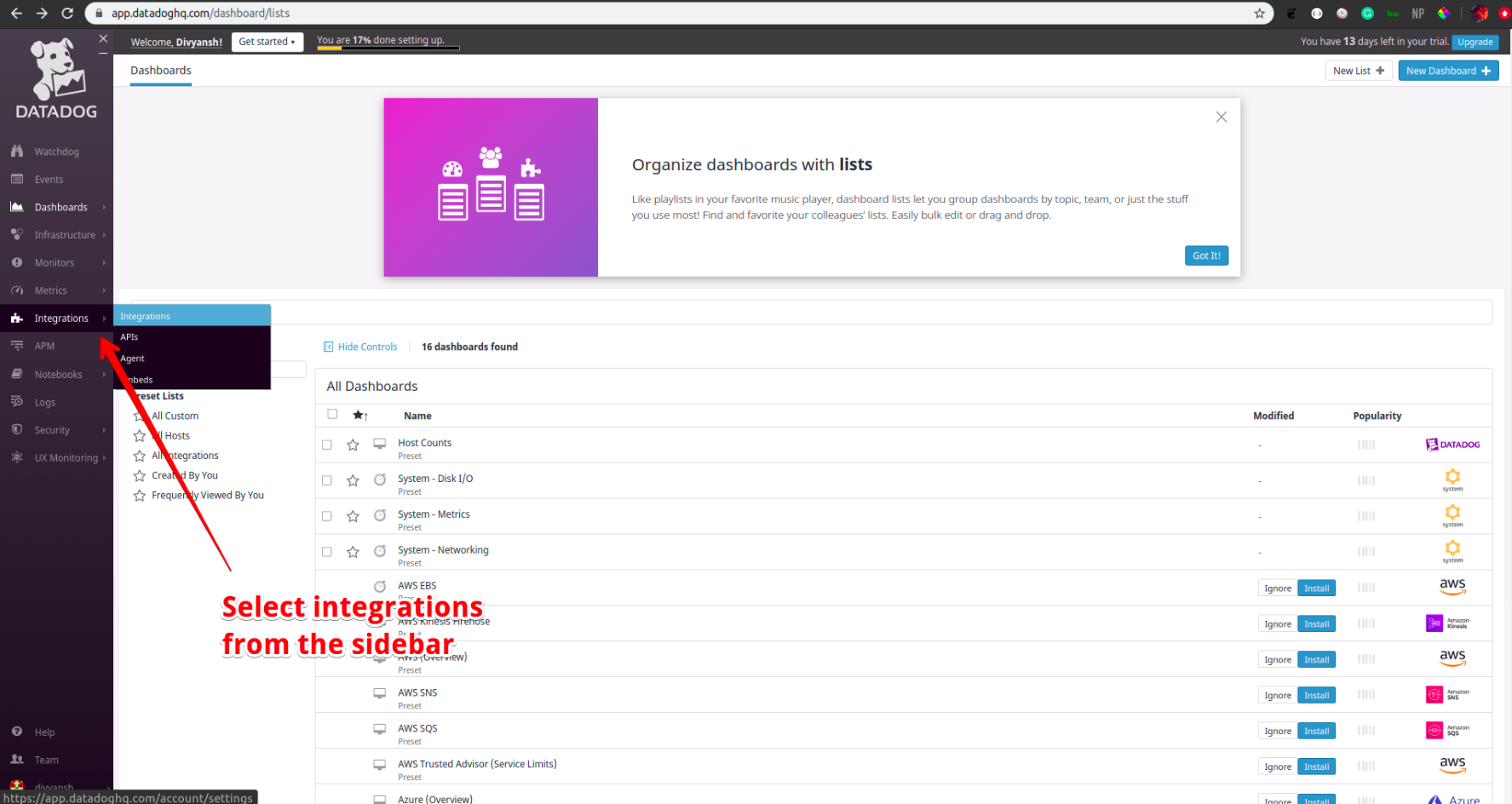Choose Integrations in the flyout menu
Viewport: 1512px width, 804px height.
pos(193,316)
